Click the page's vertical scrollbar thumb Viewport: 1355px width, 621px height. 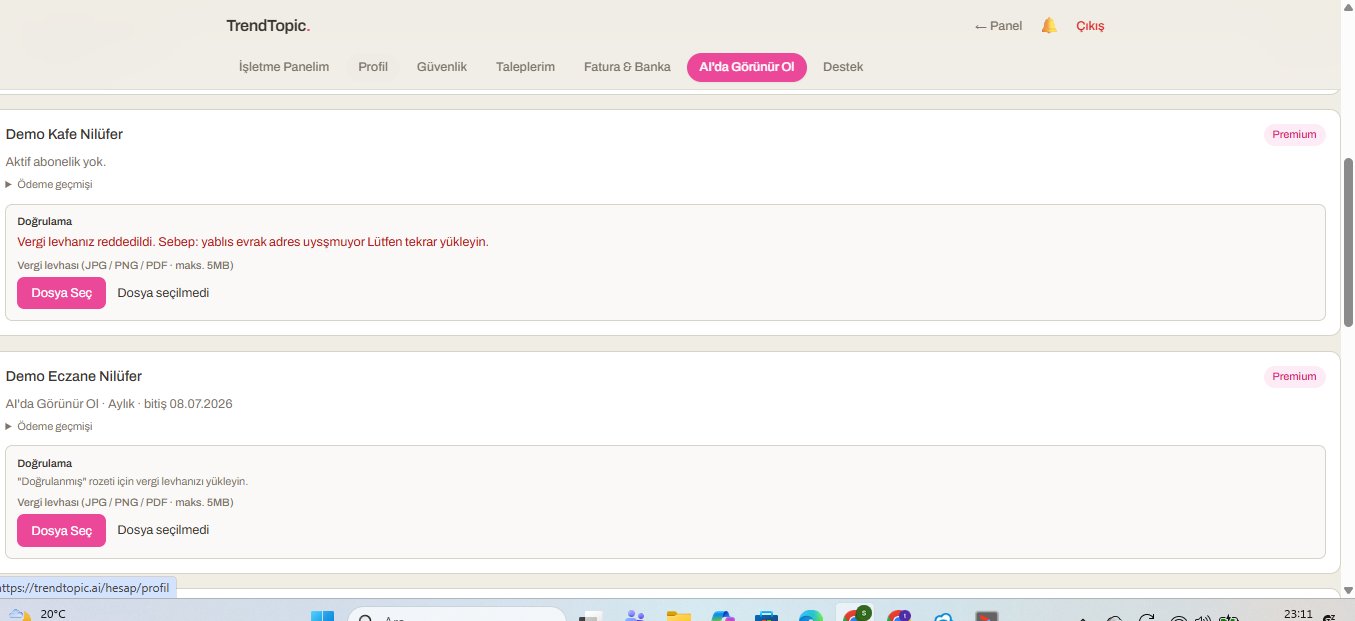tap(1347, 242)
